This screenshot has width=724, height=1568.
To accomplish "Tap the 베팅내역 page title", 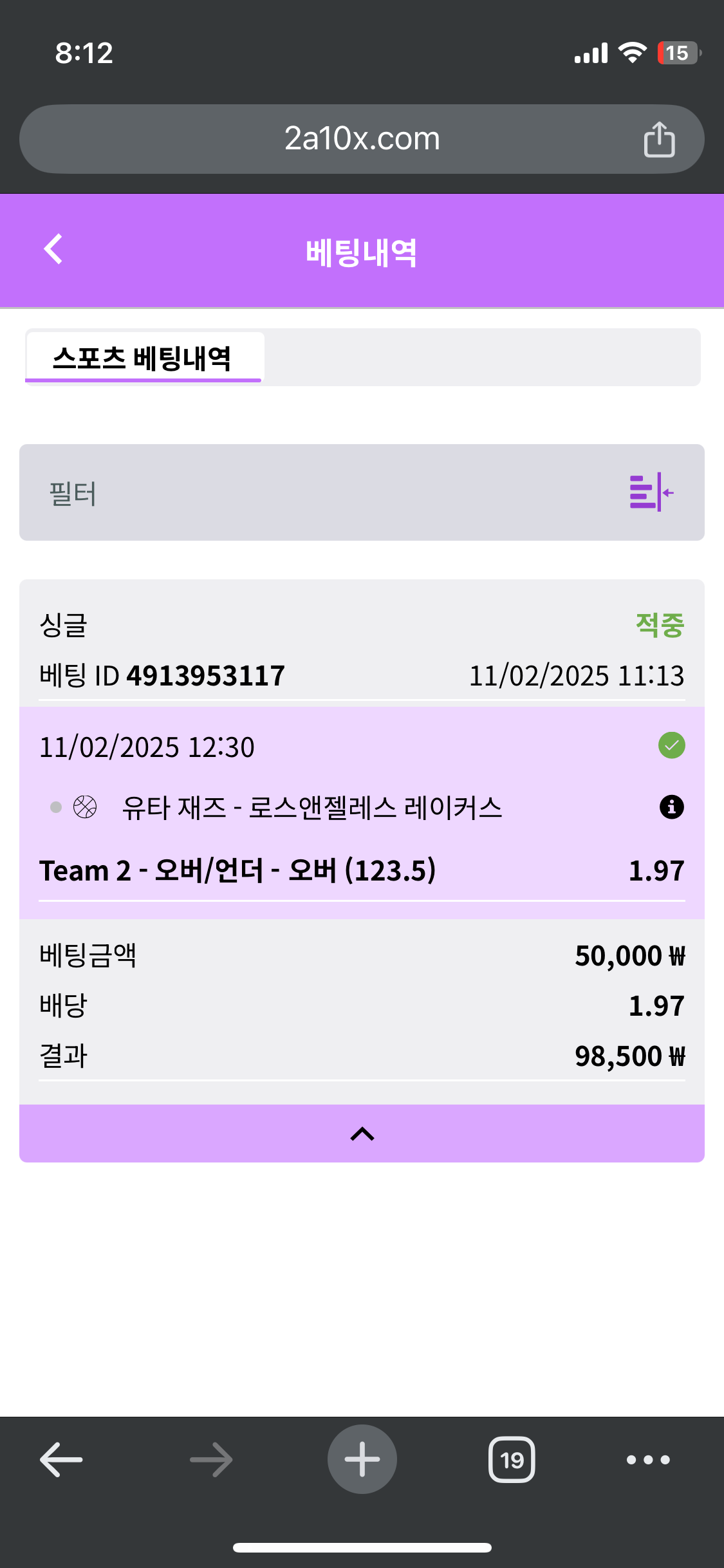I will (x=362, y=252).
